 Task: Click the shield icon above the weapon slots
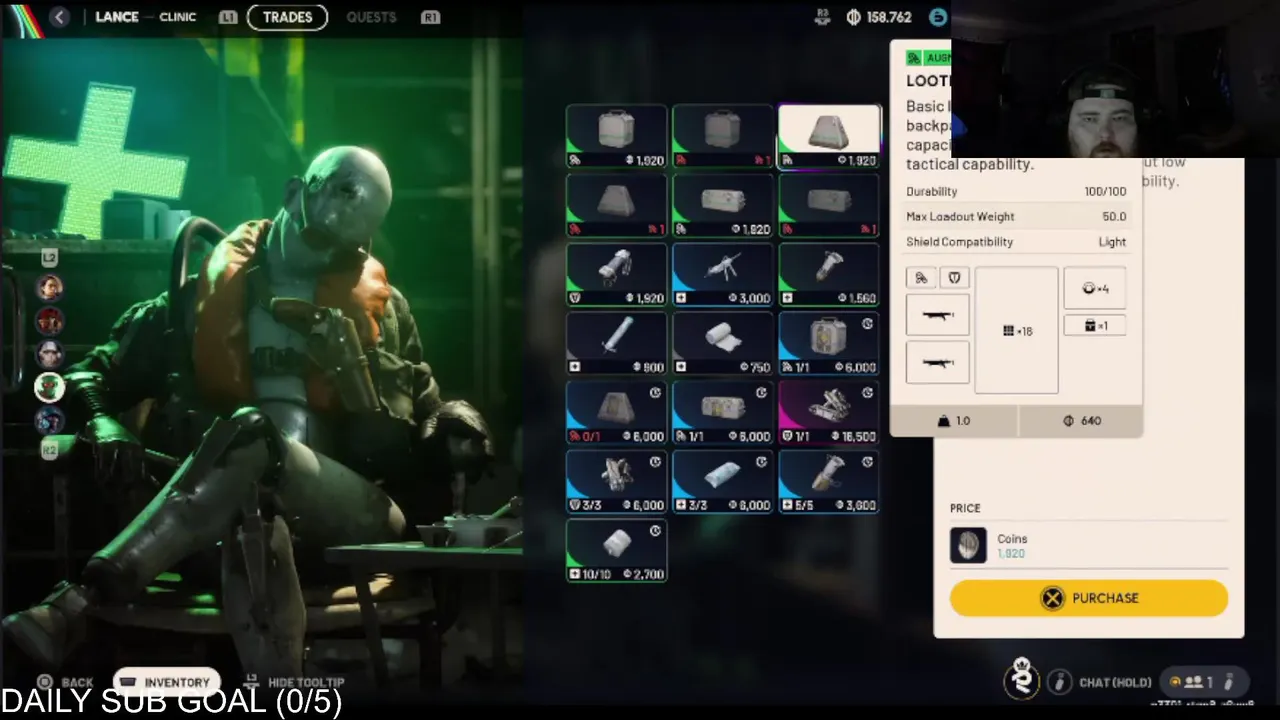954,278
